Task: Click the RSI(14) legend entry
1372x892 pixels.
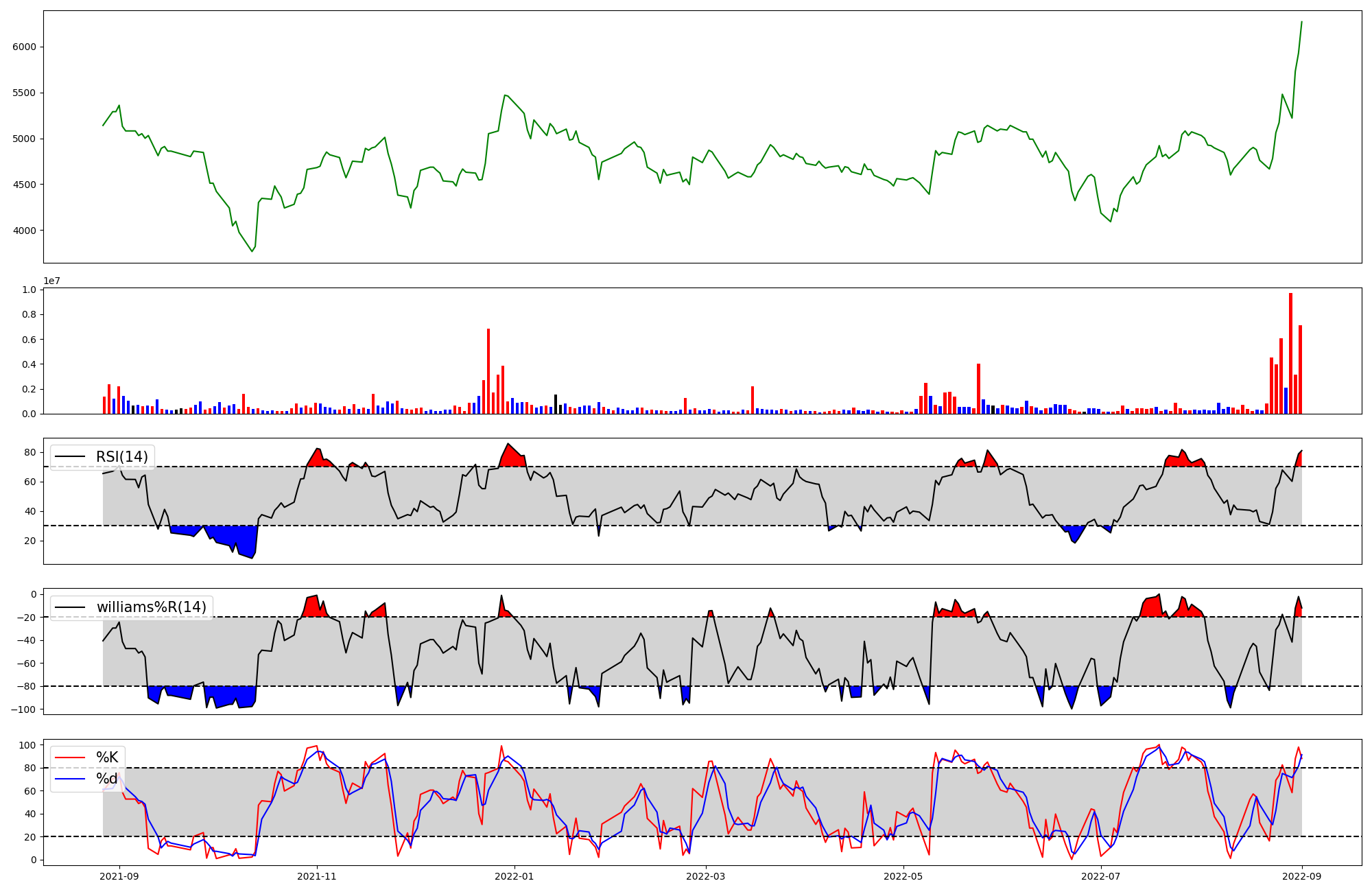Action: coord(121,457)
